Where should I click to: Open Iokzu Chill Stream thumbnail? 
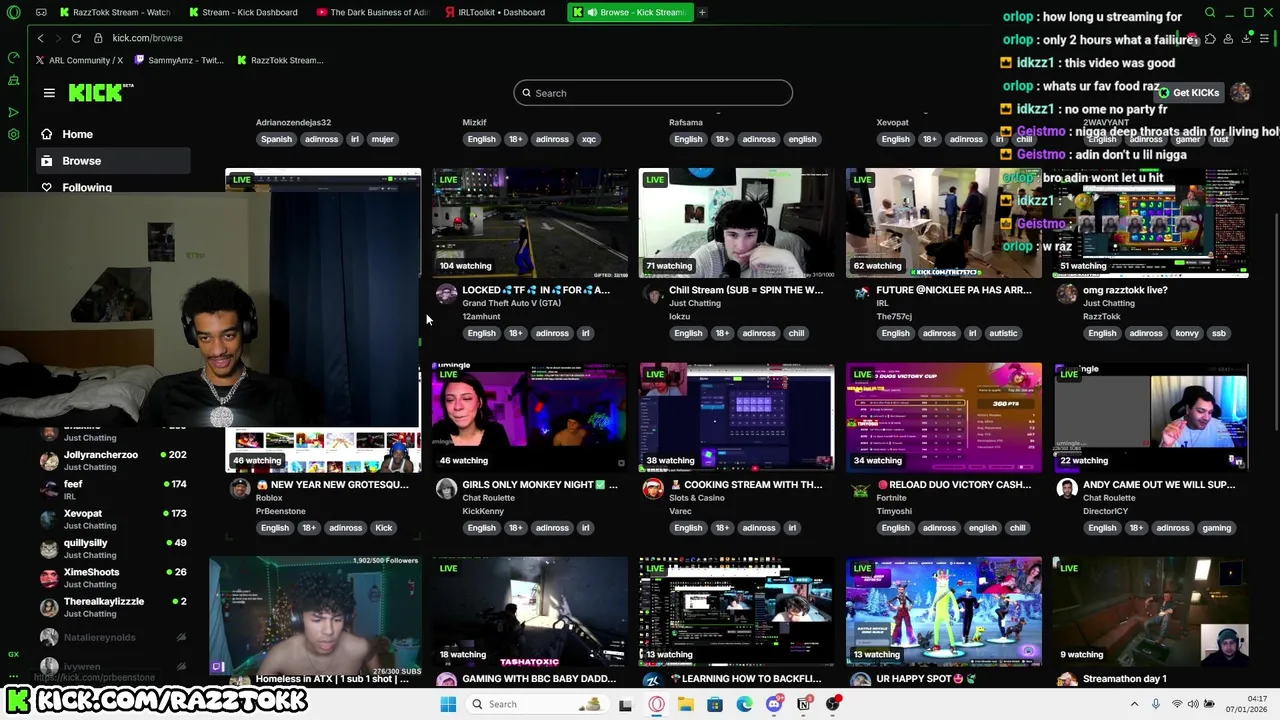click(737, 223)
